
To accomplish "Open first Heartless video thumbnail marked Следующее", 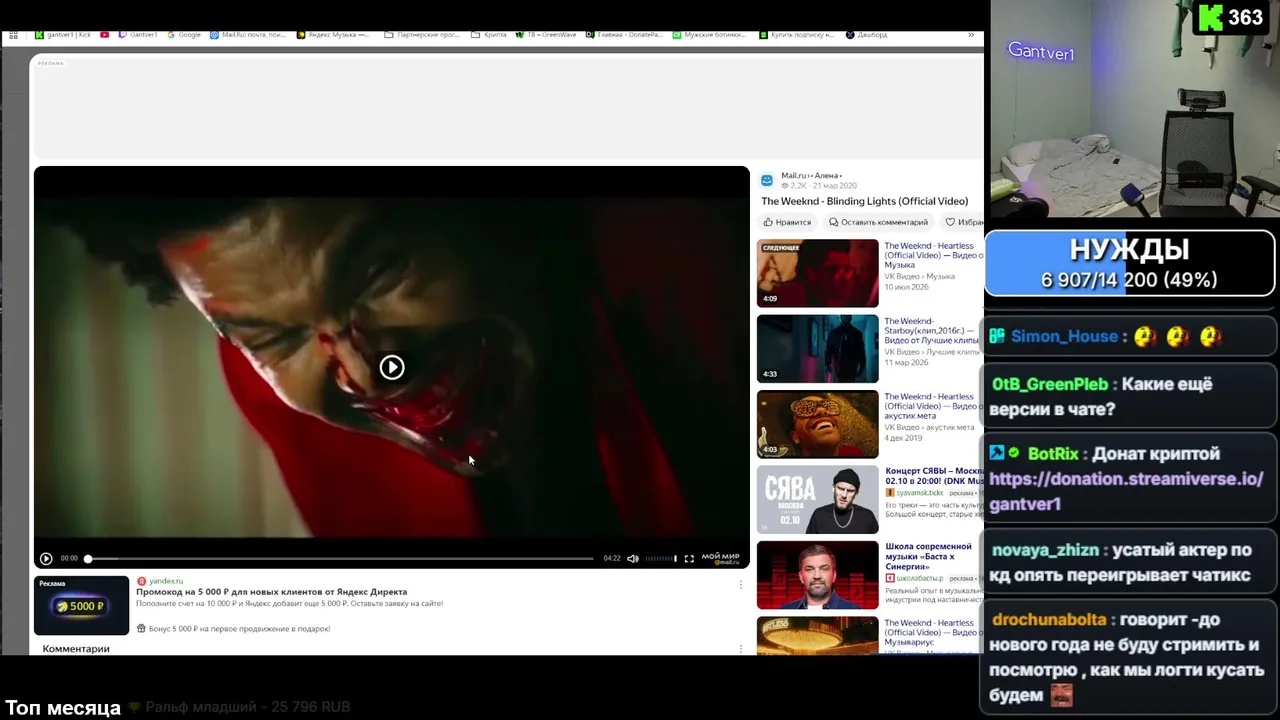I will 817,273.
